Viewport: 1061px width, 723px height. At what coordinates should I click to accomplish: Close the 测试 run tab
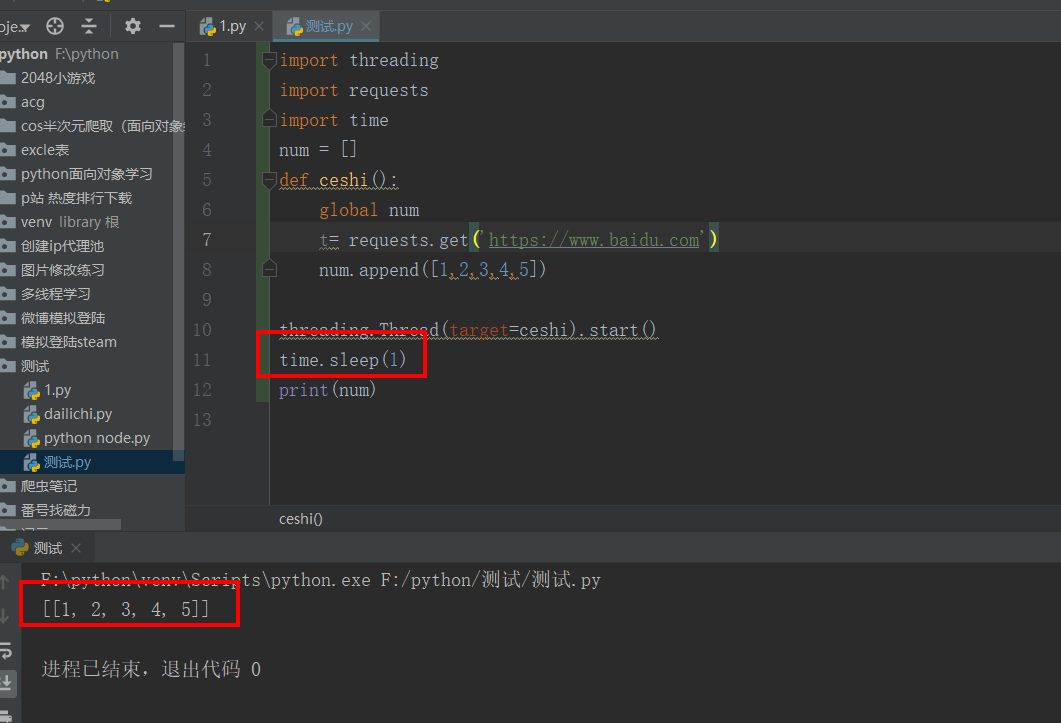coord(76,548)
